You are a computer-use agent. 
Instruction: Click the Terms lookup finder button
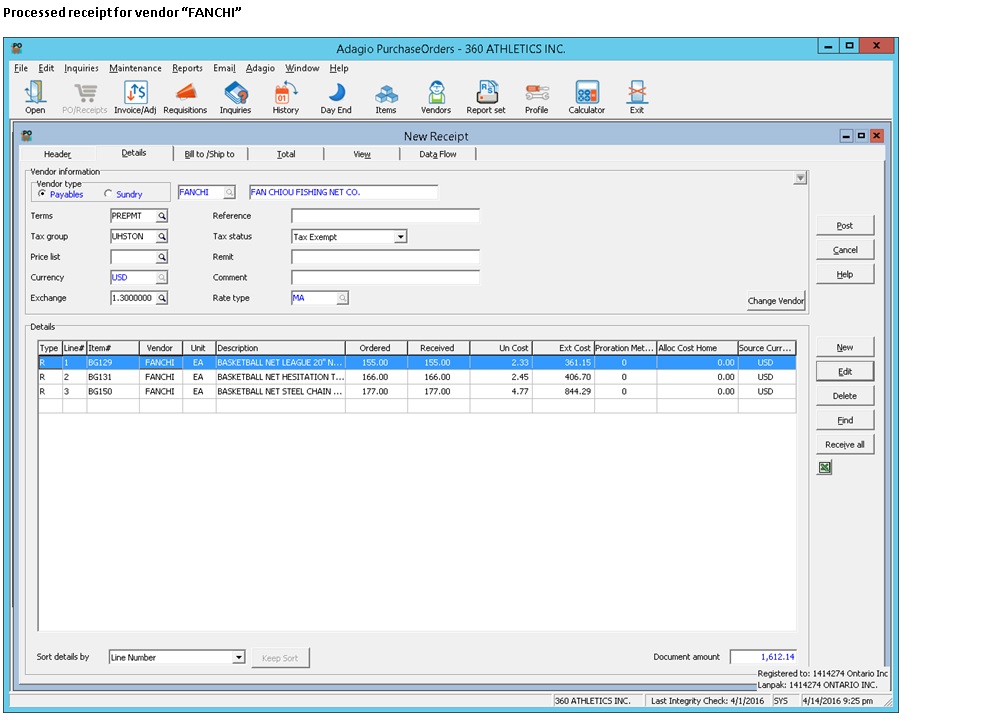162,216
